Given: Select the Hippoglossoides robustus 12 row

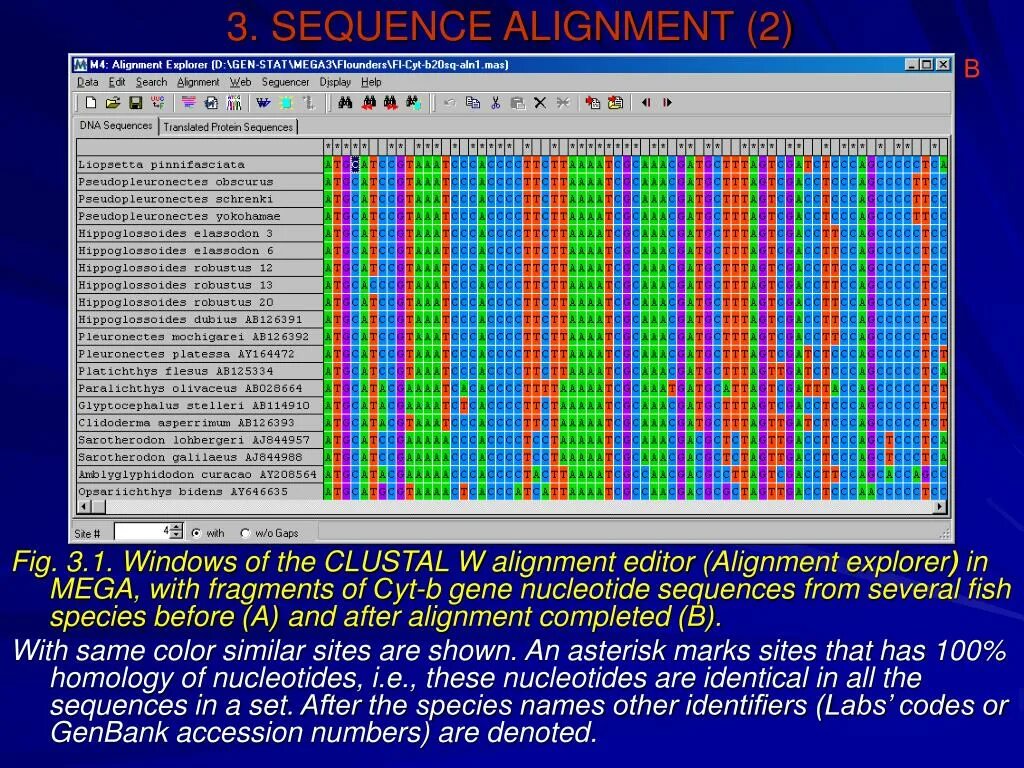Looking at the screenshot, I should click(200, 268).
